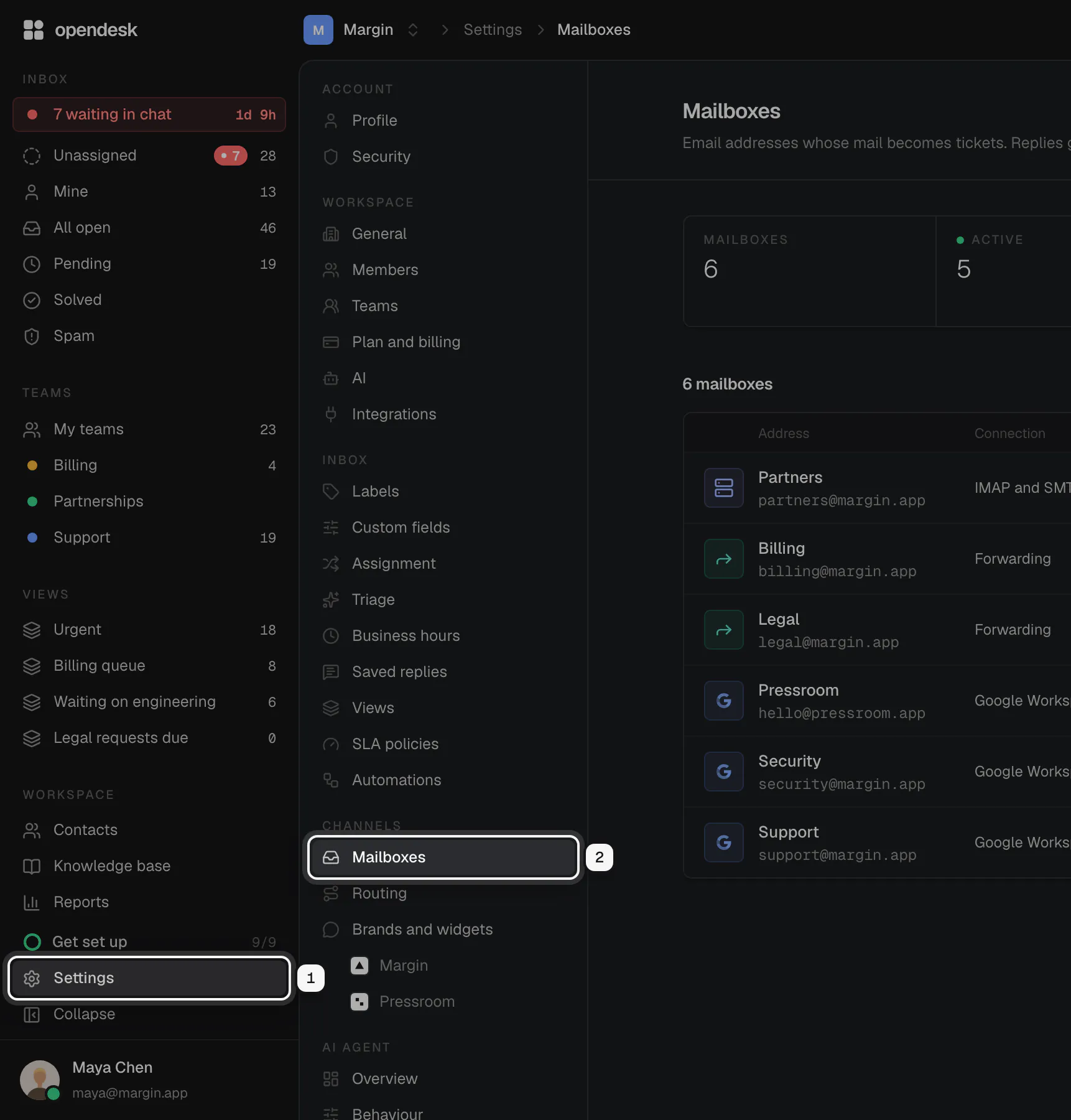Open Get set up checklist
This screenshot has width=1071, height=1120.
coord(149,942)
